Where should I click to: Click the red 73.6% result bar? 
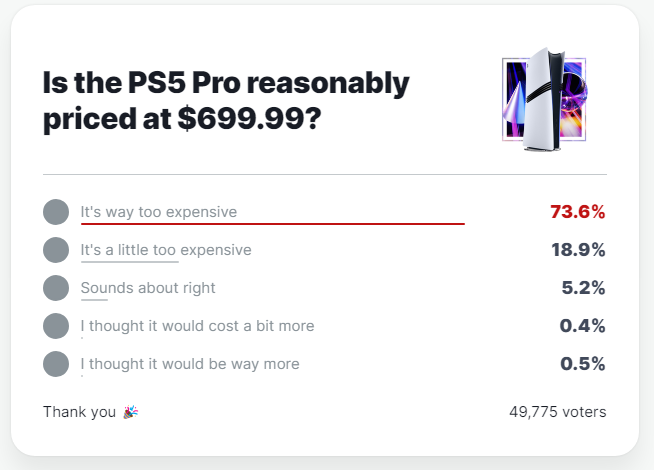pos(273,224)
